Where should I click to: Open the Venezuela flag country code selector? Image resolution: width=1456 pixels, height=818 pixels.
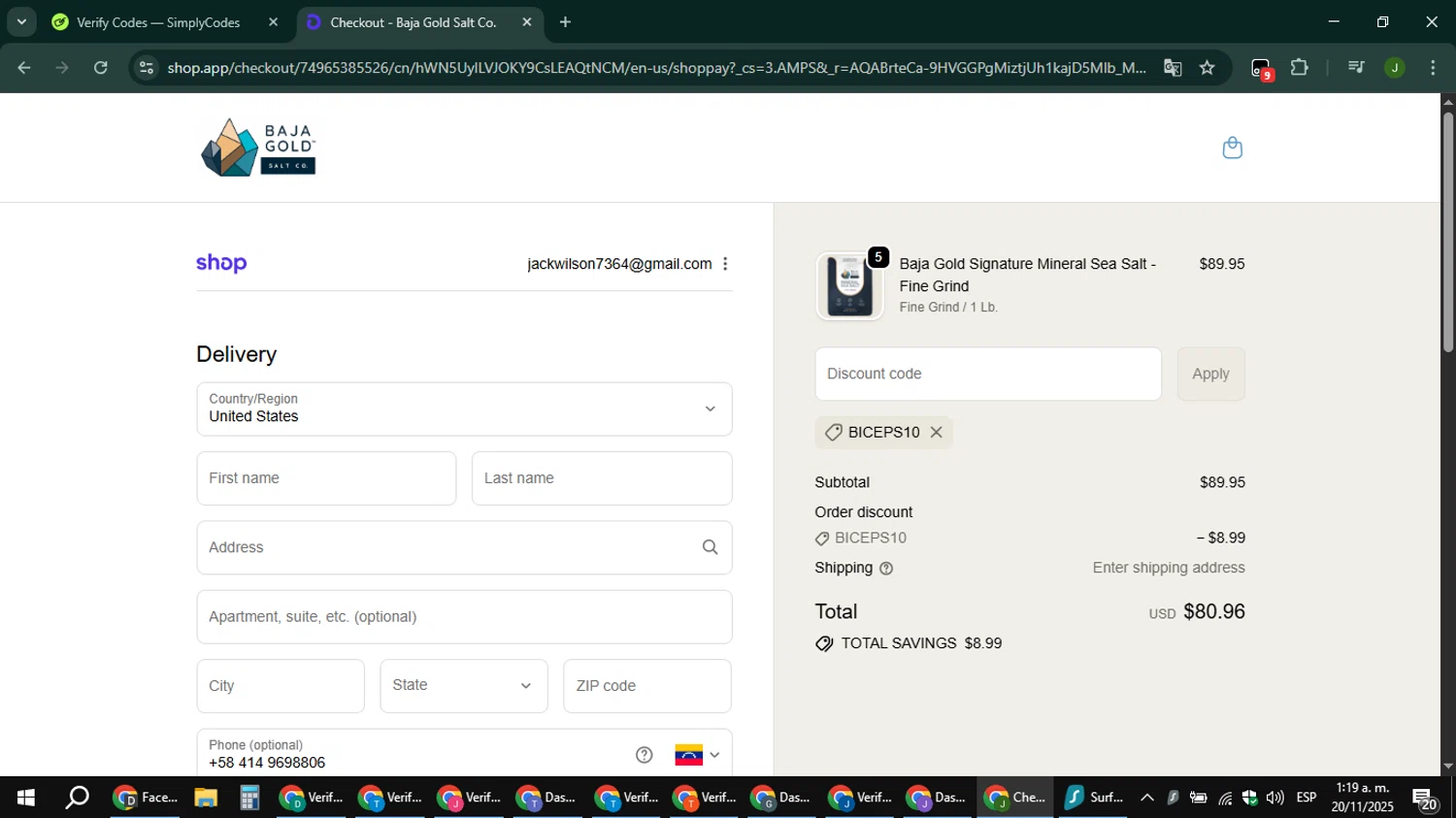click(x=697, y=755)
